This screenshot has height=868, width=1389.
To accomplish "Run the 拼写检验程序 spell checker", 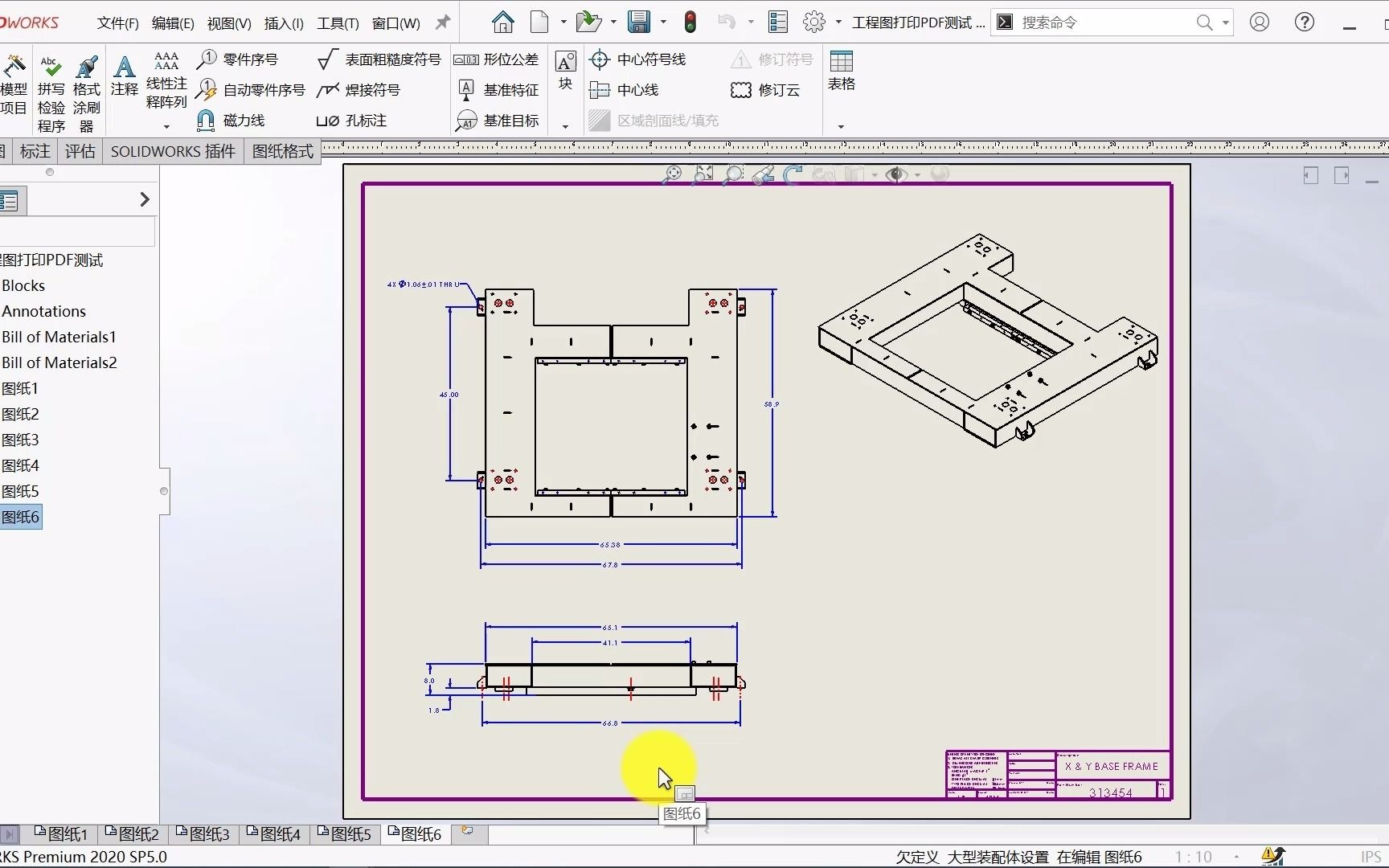I will click(x=50, y=83).
